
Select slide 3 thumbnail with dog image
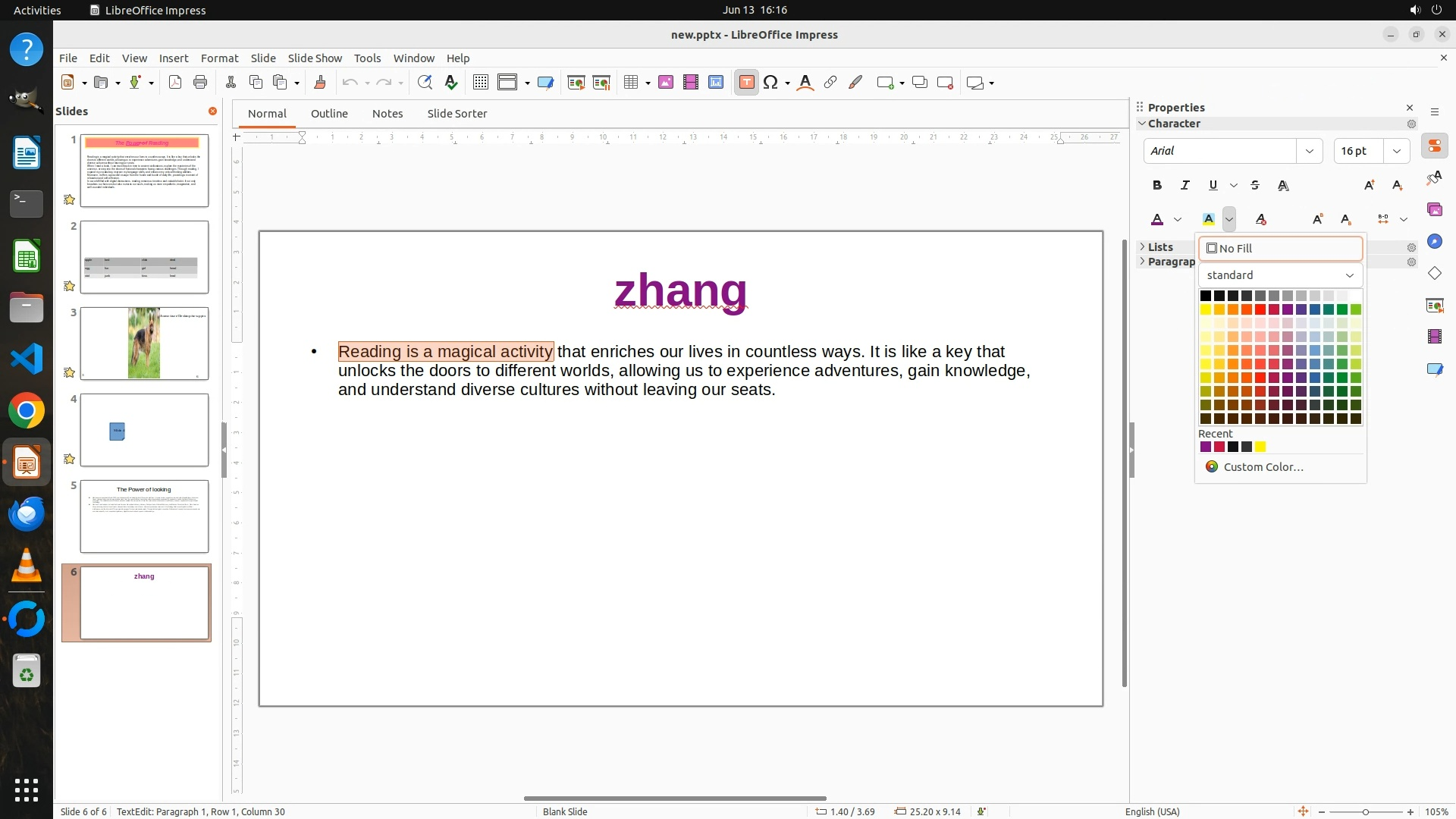click(144, 344)
